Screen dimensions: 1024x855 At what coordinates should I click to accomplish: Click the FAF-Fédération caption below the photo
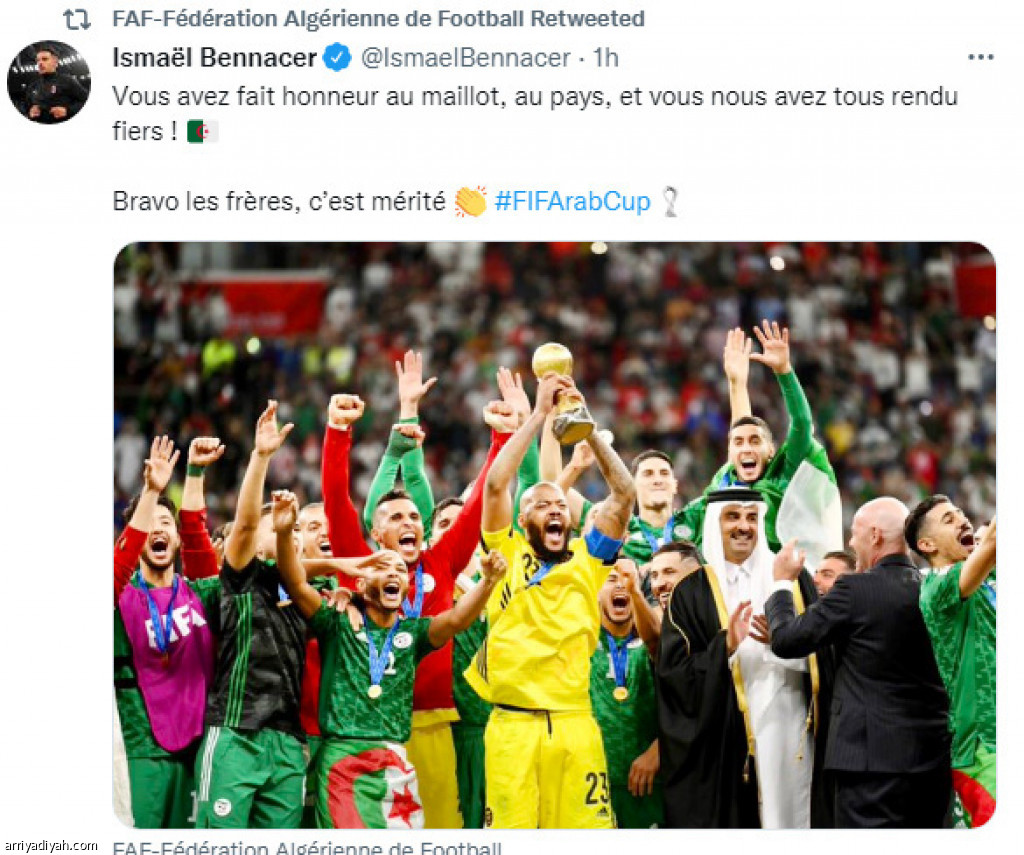(307, 847)
